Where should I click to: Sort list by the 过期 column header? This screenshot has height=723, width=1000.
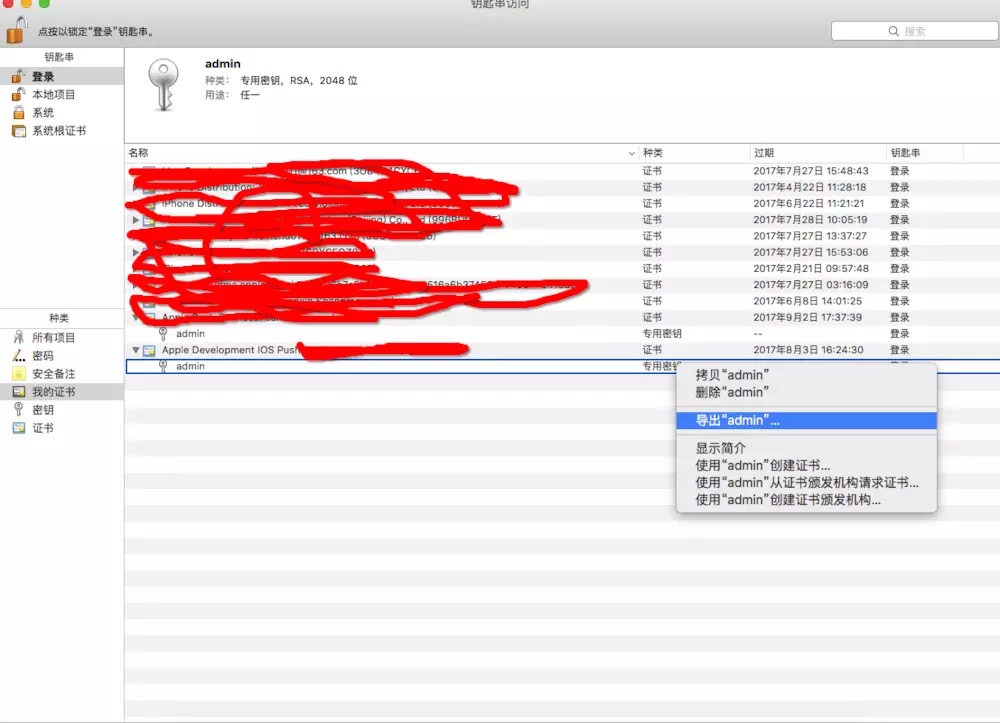[818, 153]
